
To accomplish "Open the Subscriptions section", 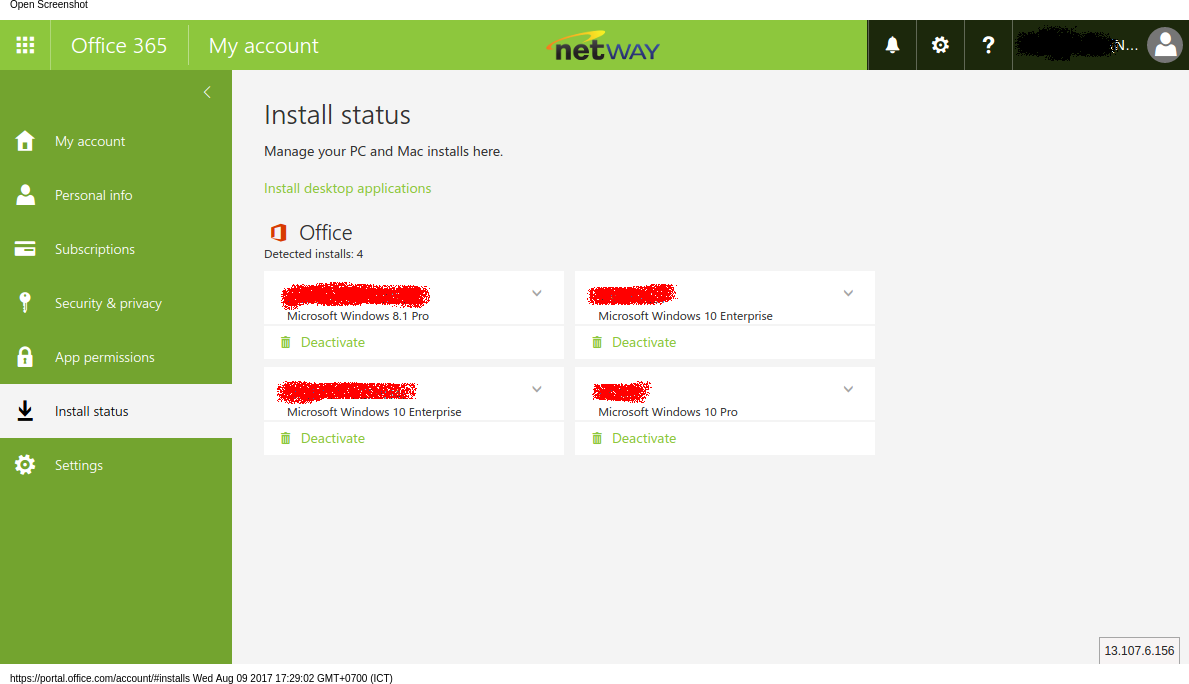I will [x=94, y=249].
